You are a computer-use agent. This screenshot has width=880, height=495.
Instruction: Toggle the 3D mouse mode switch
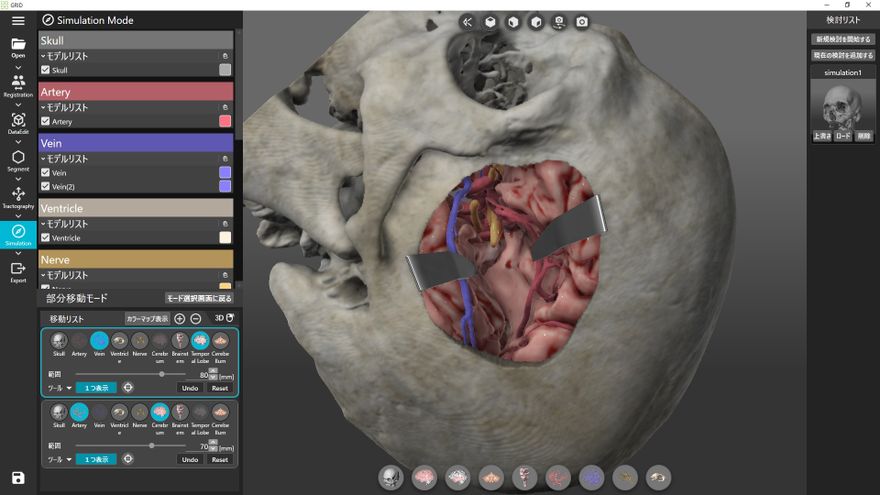224,318
